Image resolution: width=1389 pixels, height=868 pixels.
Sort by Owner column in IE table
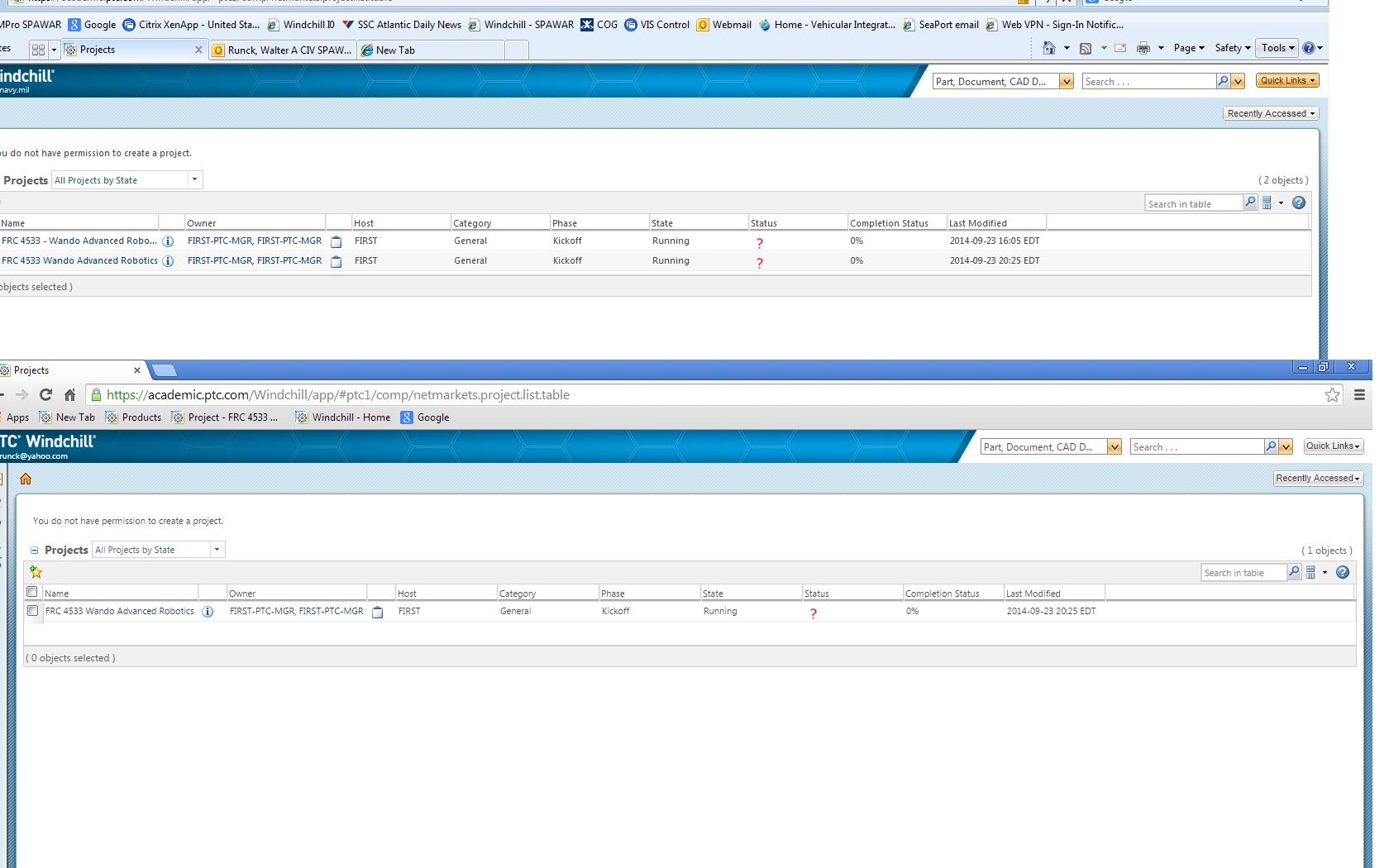[255, 223]
